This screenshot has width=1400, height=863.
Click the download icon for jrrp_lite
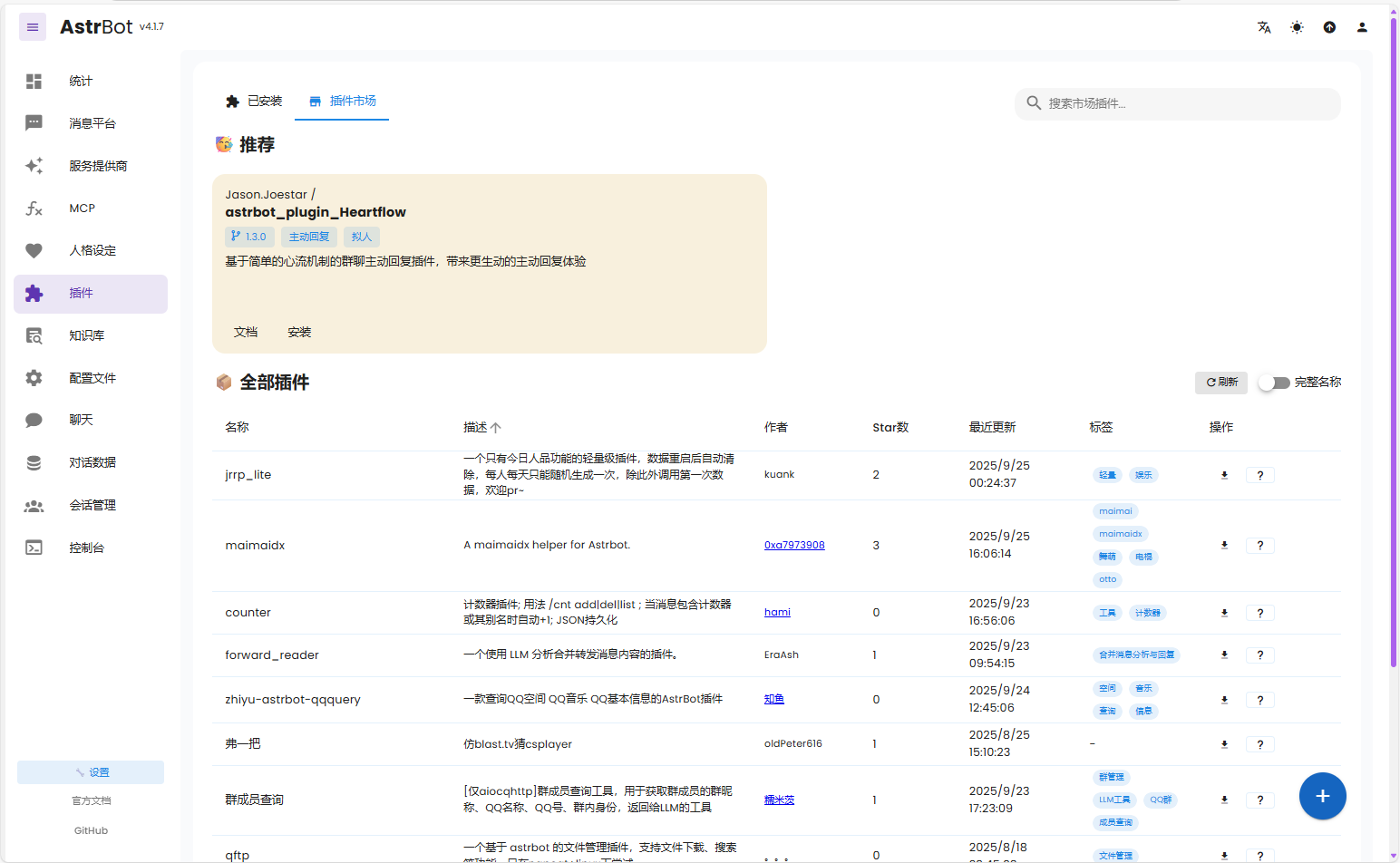tap(1224, 475)
